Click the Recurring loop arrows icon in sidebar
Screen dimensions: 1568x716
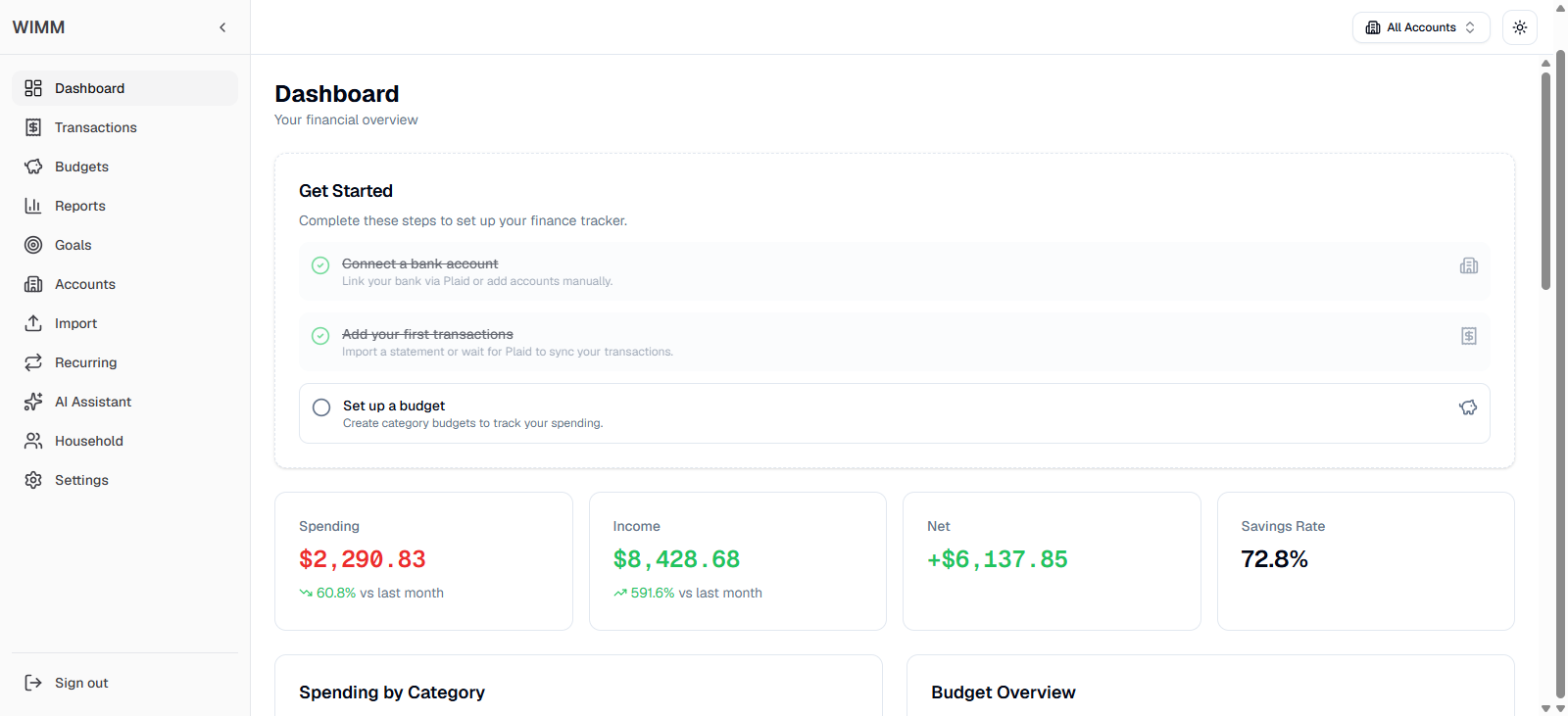[33, 362]
